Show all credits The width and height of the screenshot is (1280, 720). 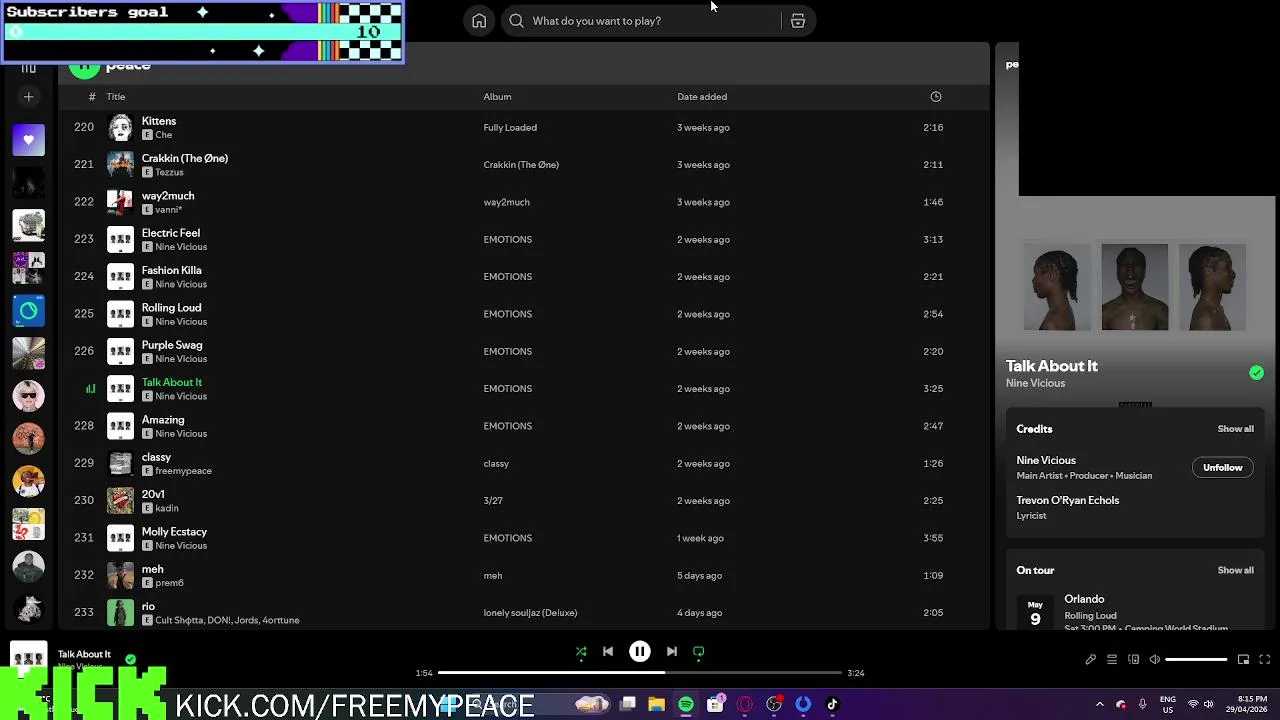click(x=1235, y=429)
